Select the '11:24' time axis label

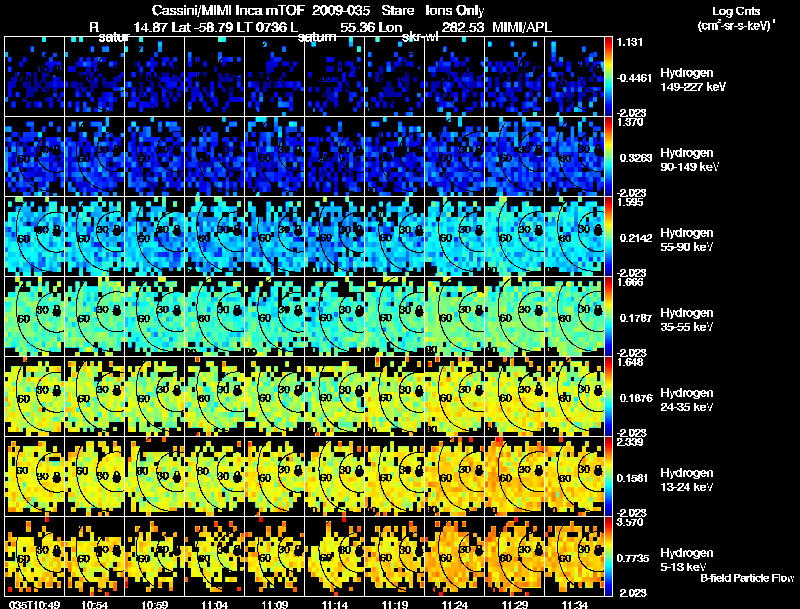[455, 604]
